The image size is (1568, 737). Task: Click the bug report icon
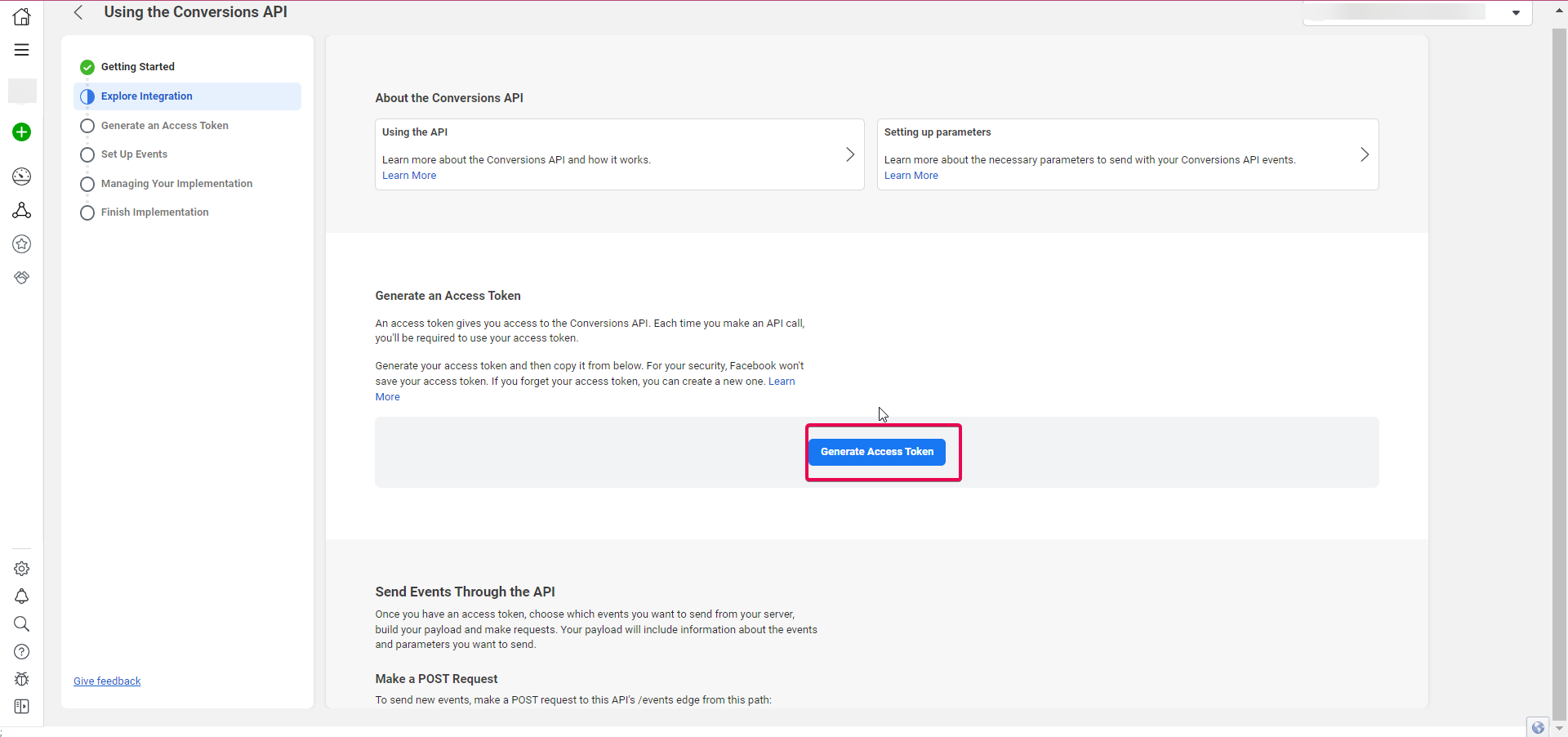click(x=22, y=679)
